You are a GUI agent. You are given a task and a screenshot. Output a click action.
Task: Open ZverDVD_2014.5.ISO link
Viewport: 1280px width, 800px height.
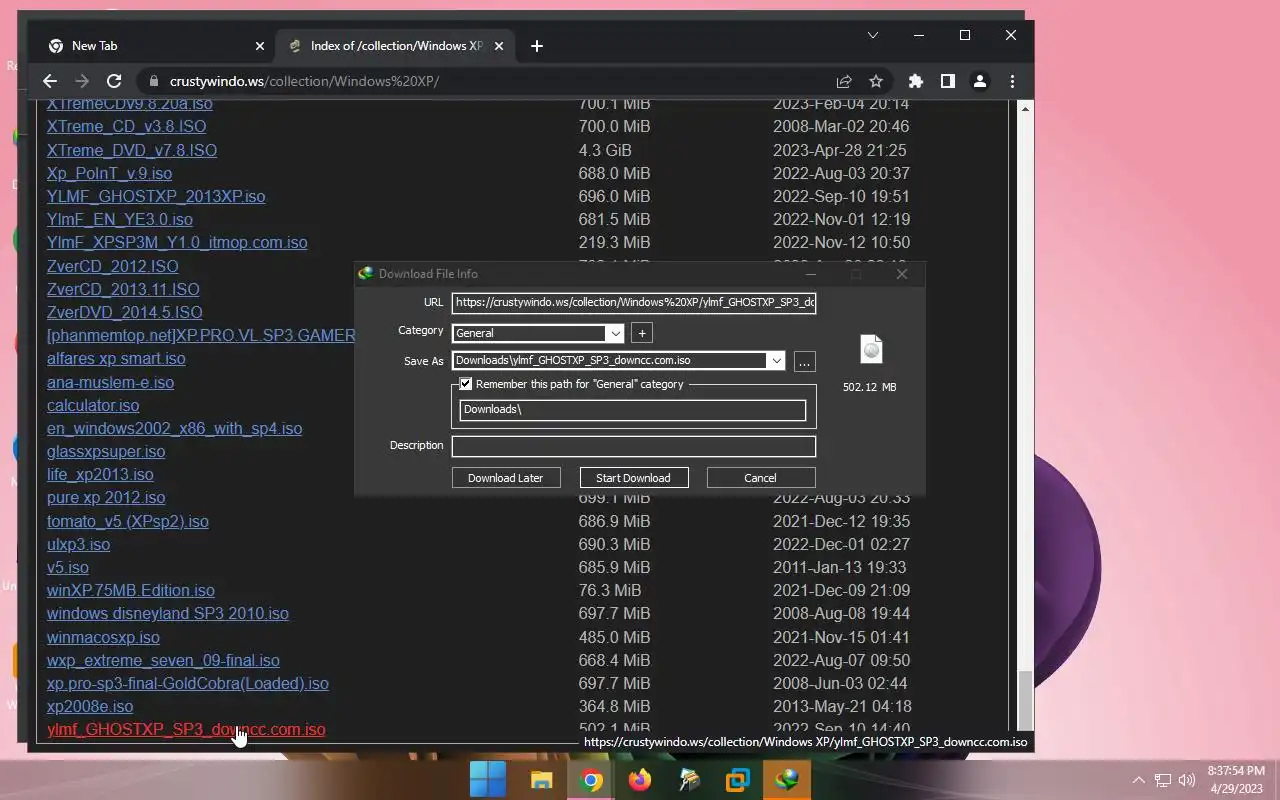[x=125, y=312]
